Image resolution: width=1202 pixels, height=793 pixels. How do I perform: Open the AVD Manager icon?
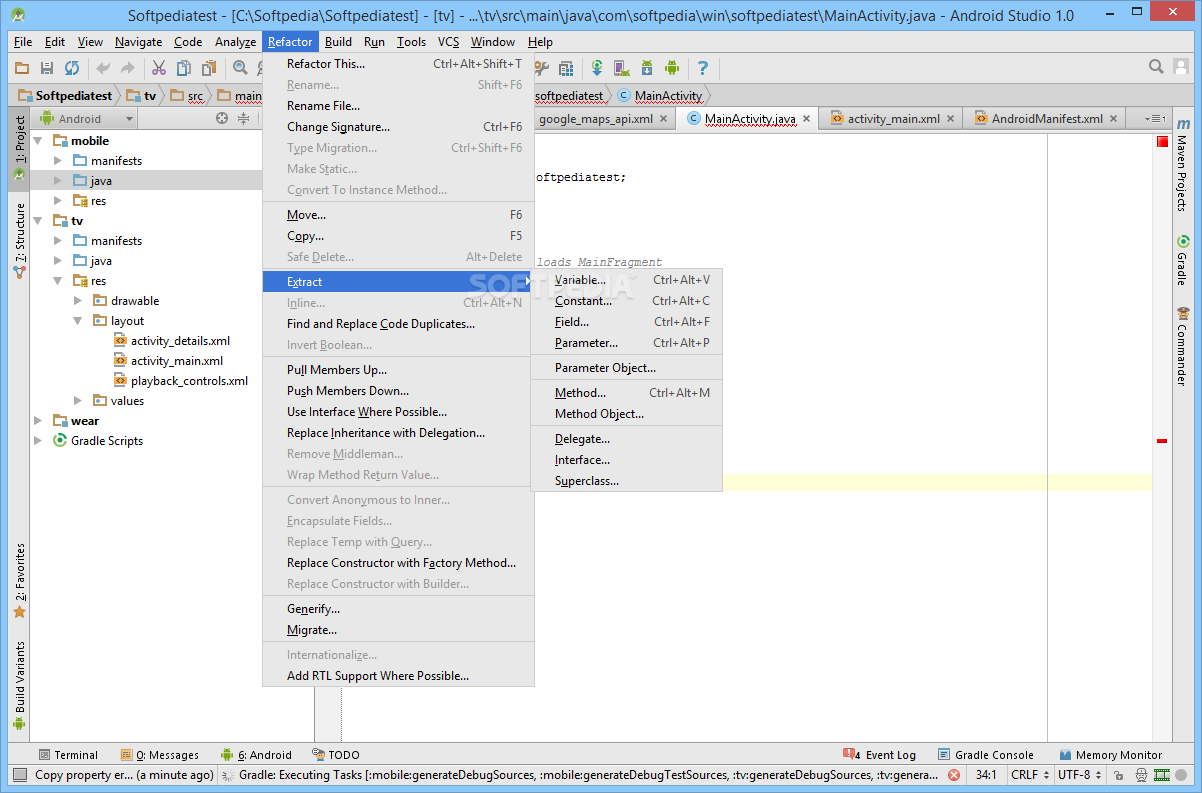click(x=622, y=68)
